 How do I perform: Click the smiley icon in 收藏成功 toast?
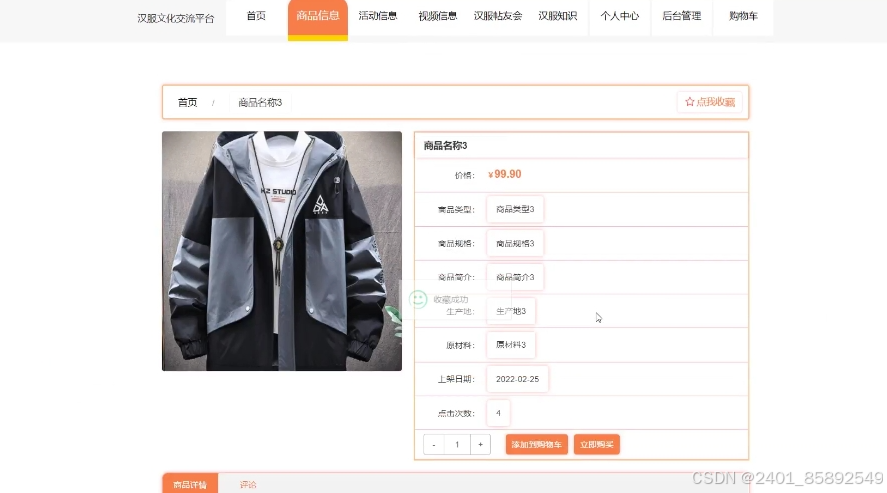pos(418,299)
